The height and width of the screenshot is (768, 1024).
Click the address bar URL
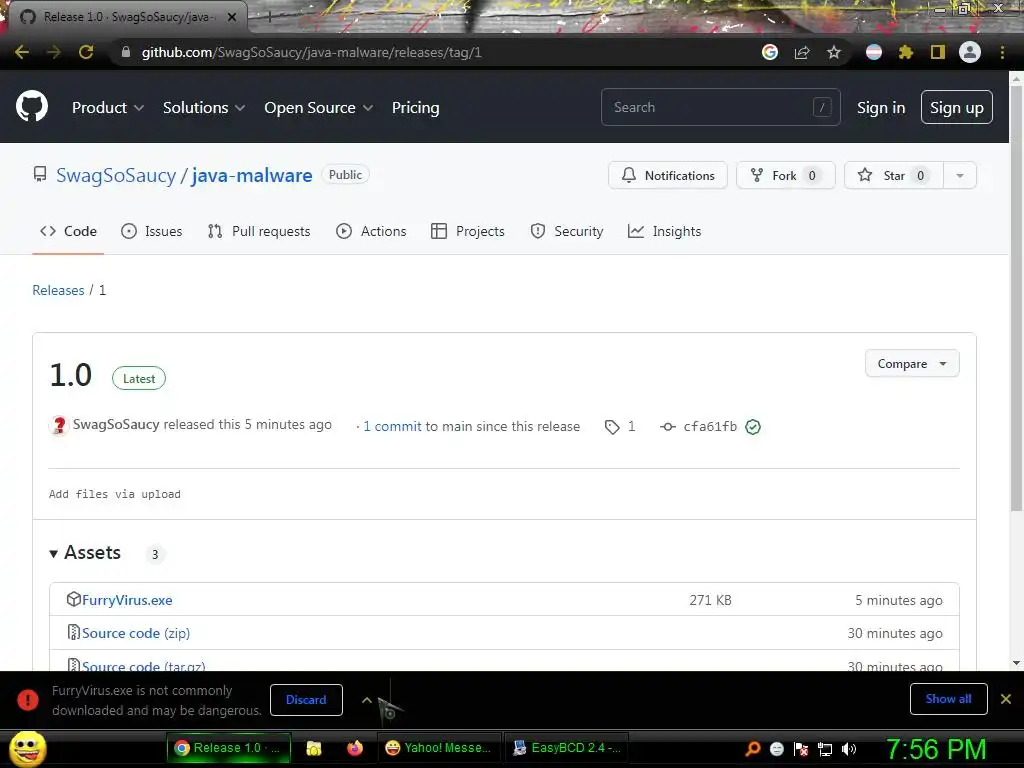pyautogui.click(x=312, y=52)
